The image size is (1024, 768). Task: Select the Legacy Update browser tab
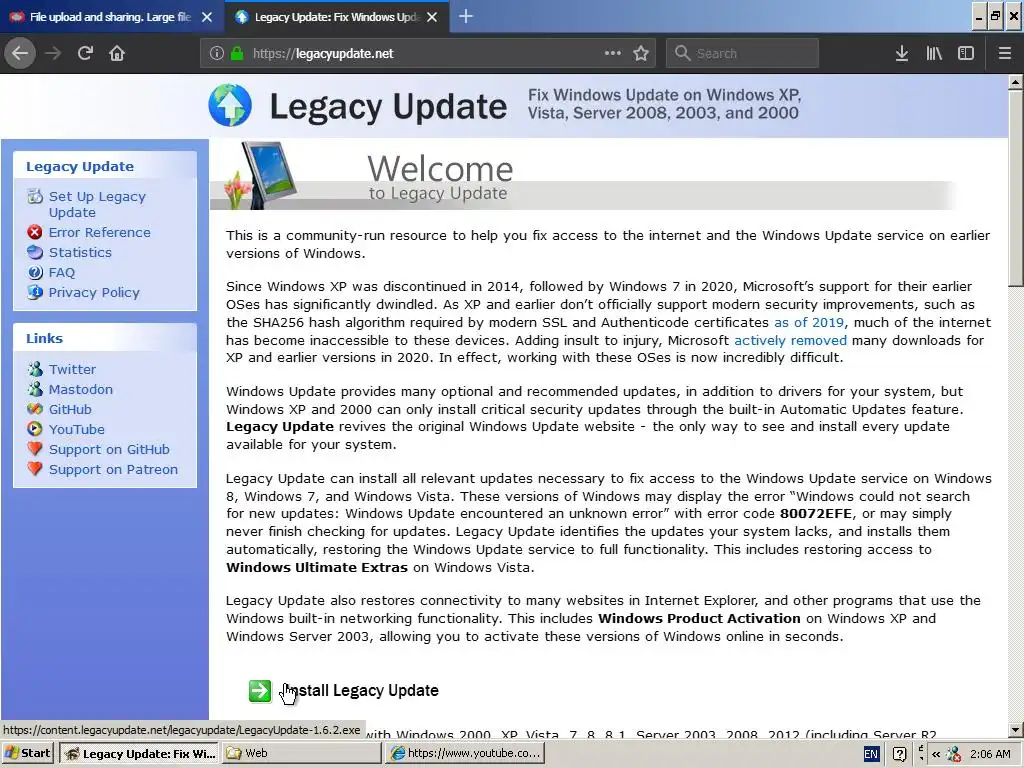336,17
